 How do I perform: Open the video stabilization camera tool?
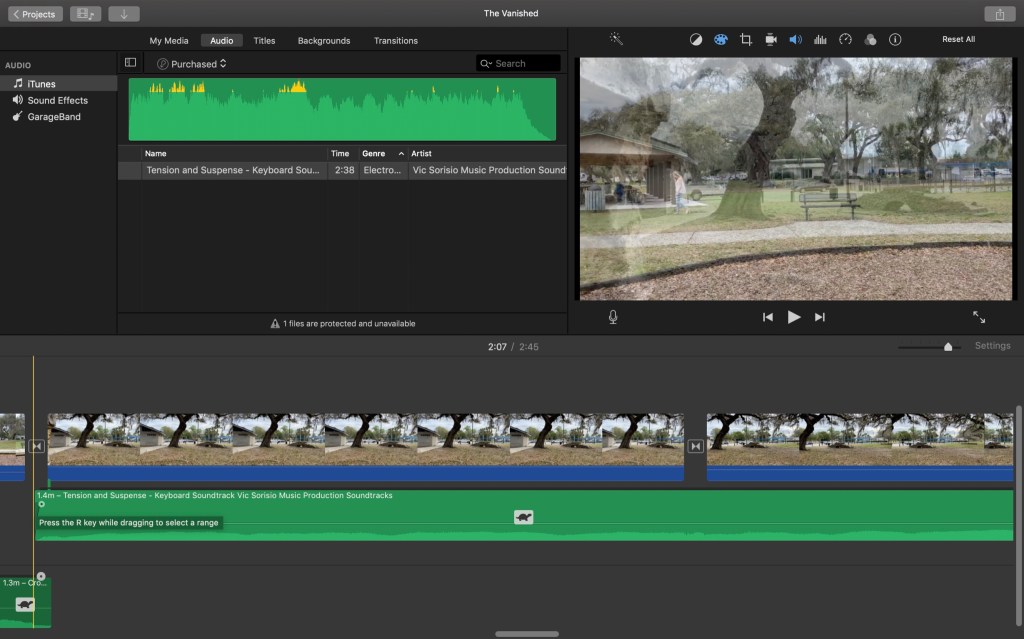click(771, 40)
